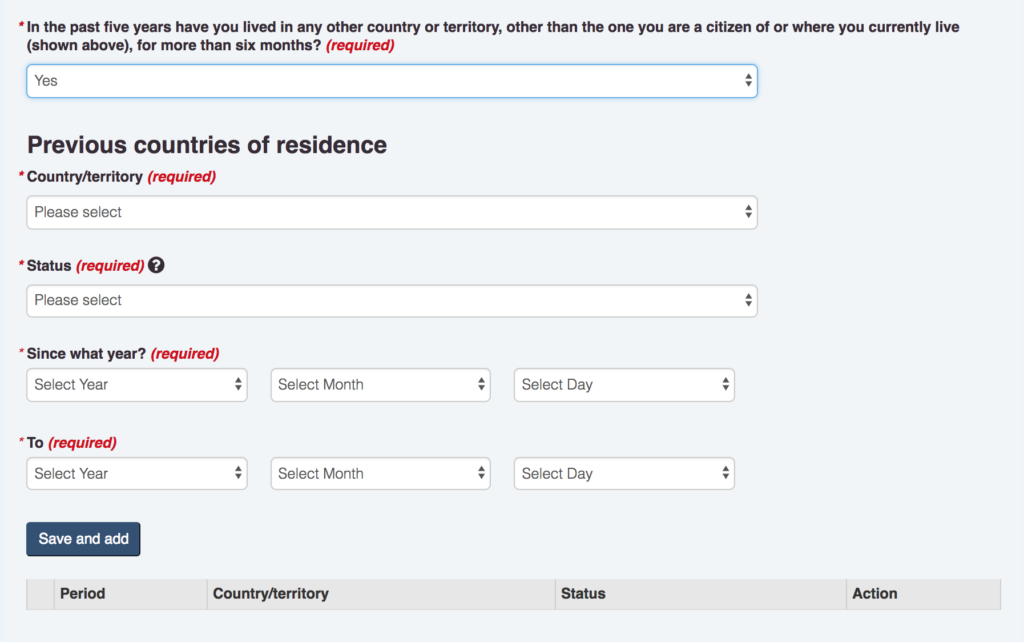This screenshot has width=1024, height=642.
Task: Click the To (required) field label
Action: [72, 443]
